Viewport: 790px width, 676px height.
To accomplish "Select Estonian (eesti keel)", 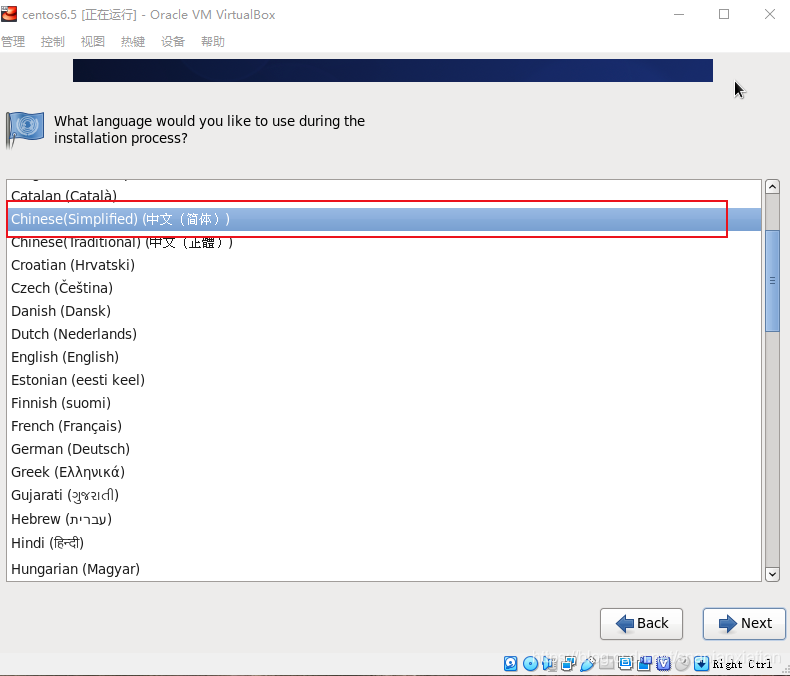I will (x=384, y=380).
